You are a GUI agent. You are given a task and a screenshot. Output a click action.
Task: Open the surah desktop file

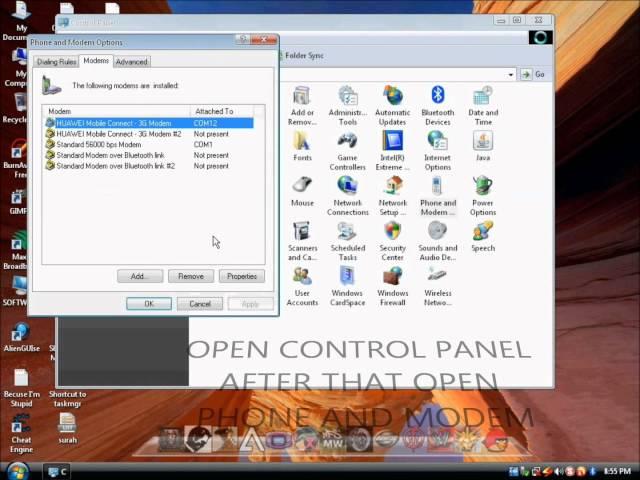pyautogui.click(x=67, y=429)
